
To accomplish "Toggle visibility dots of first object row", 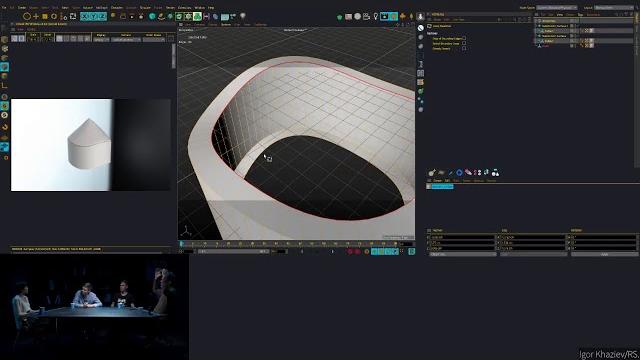I will pyautogui.click(x=577, y=20).
